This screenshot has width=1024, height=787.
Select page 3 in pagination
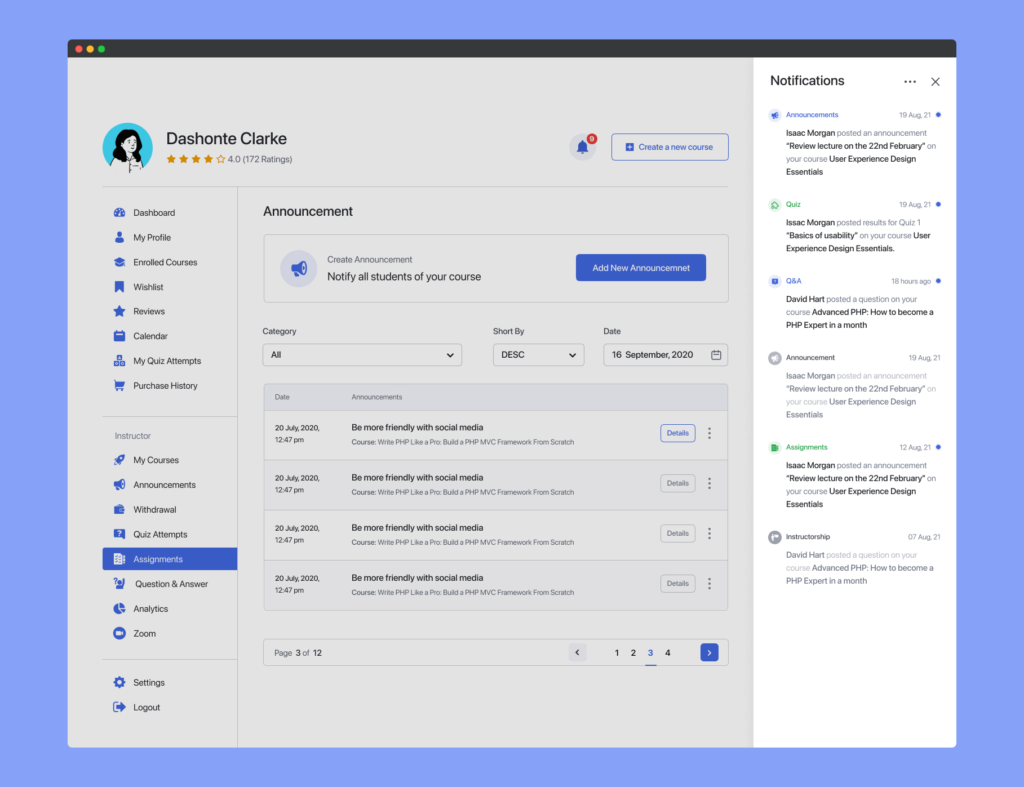[x=650, y=652]
